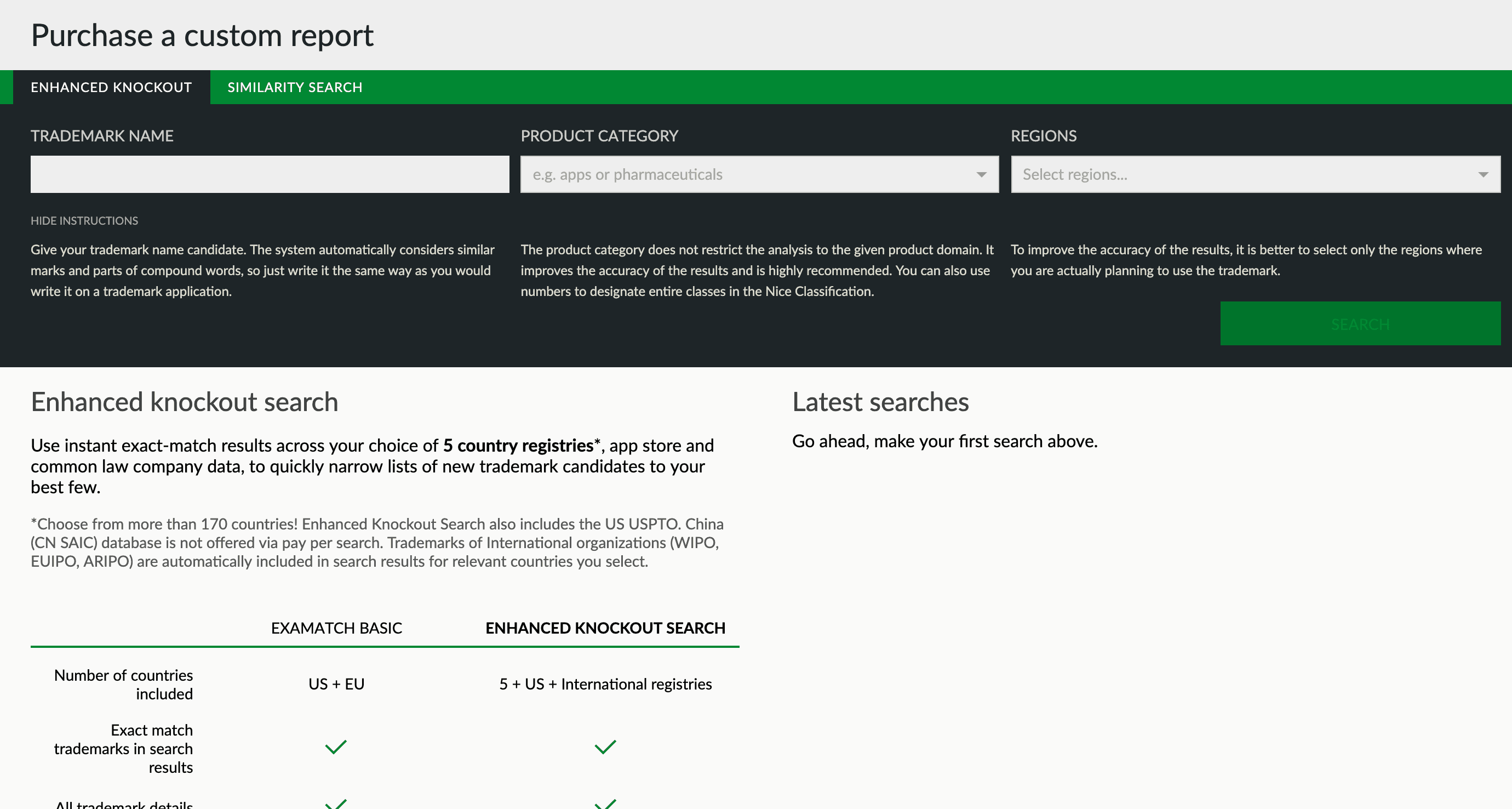Click '5 + US + International registries' cell
The width and height of the screenshot is (1512, 809).
pos(605,684)
